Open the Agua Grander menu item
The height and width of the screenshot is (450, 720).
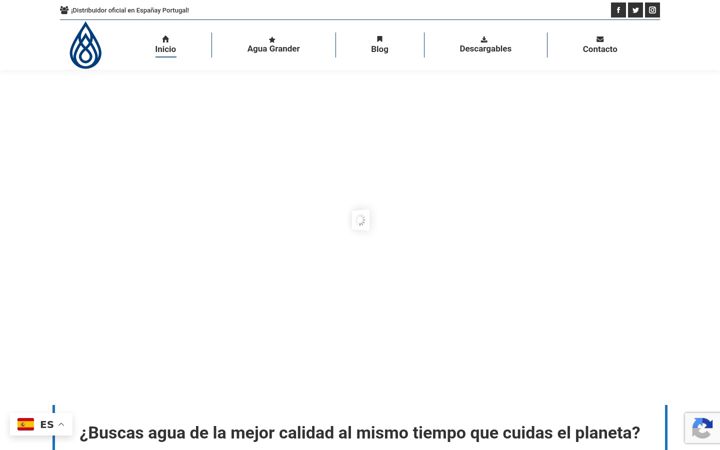pos(273,49)
